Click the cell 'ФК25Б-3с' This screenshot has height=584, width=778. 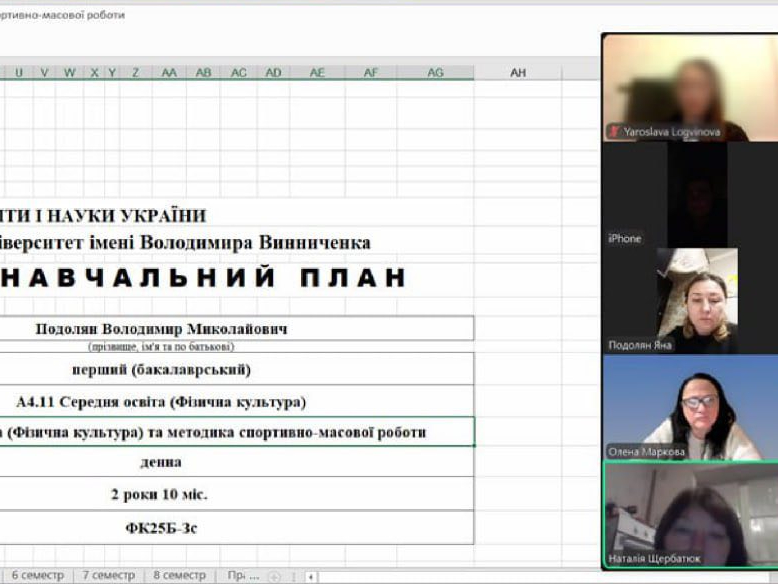click(237, 527)
